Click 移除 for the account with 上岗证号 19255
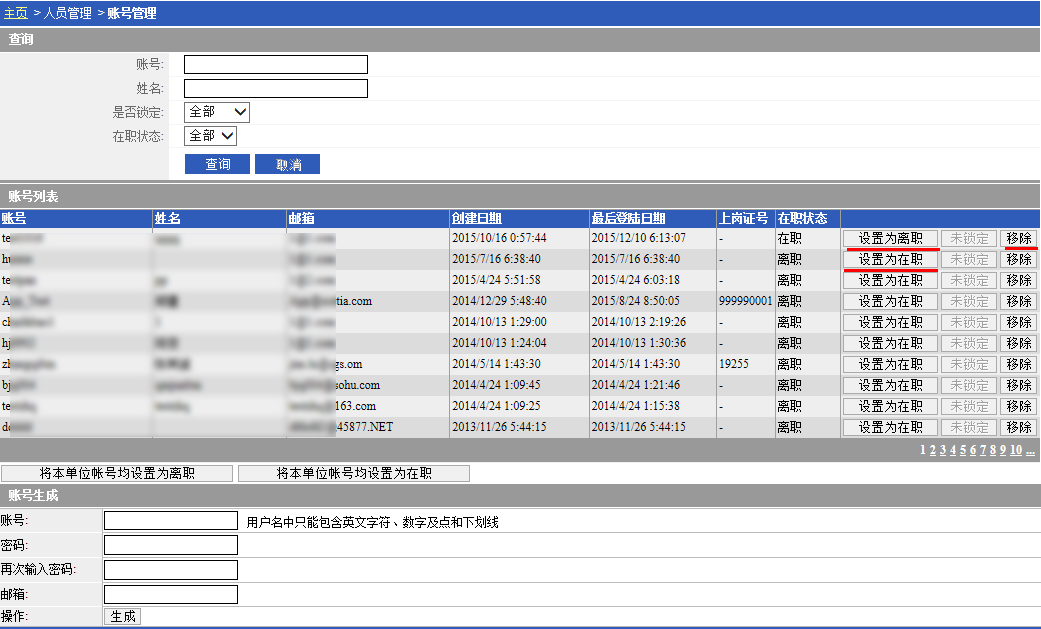Viewport: 1041px width, 629px height. coord(1018,365)
